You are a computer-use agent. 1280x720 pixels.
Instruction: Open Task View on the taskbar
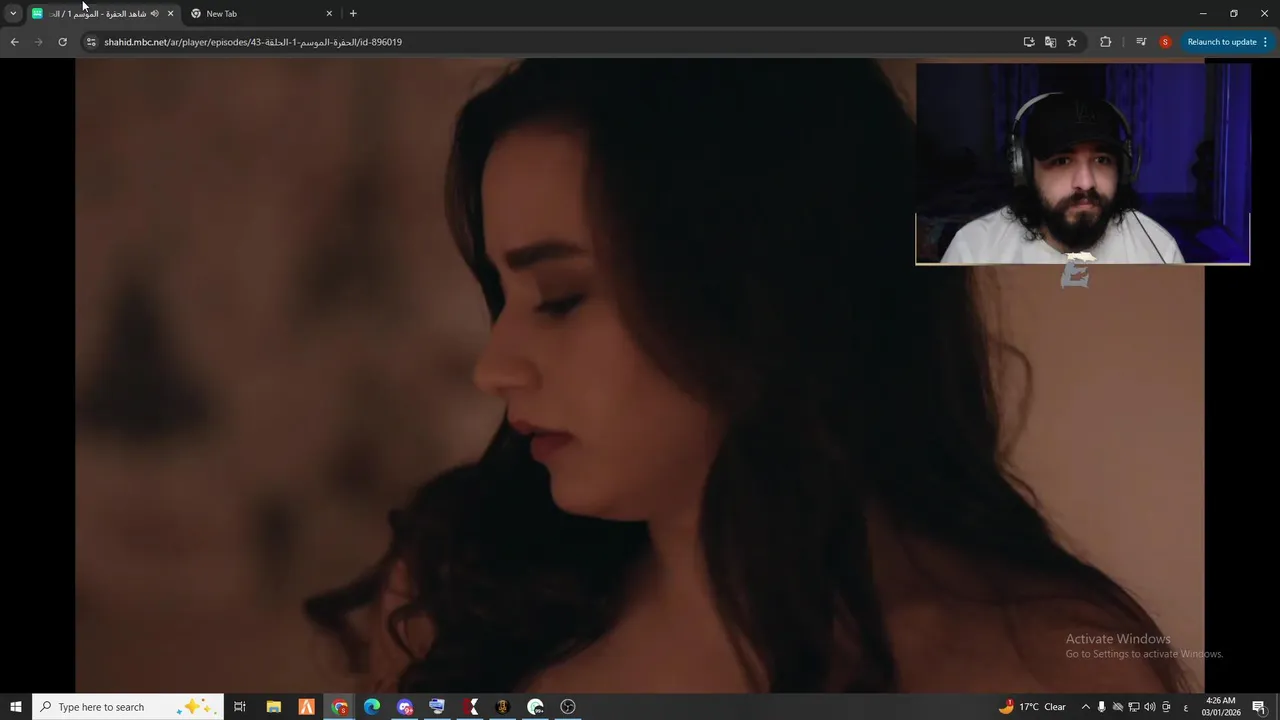pos(240,707)
